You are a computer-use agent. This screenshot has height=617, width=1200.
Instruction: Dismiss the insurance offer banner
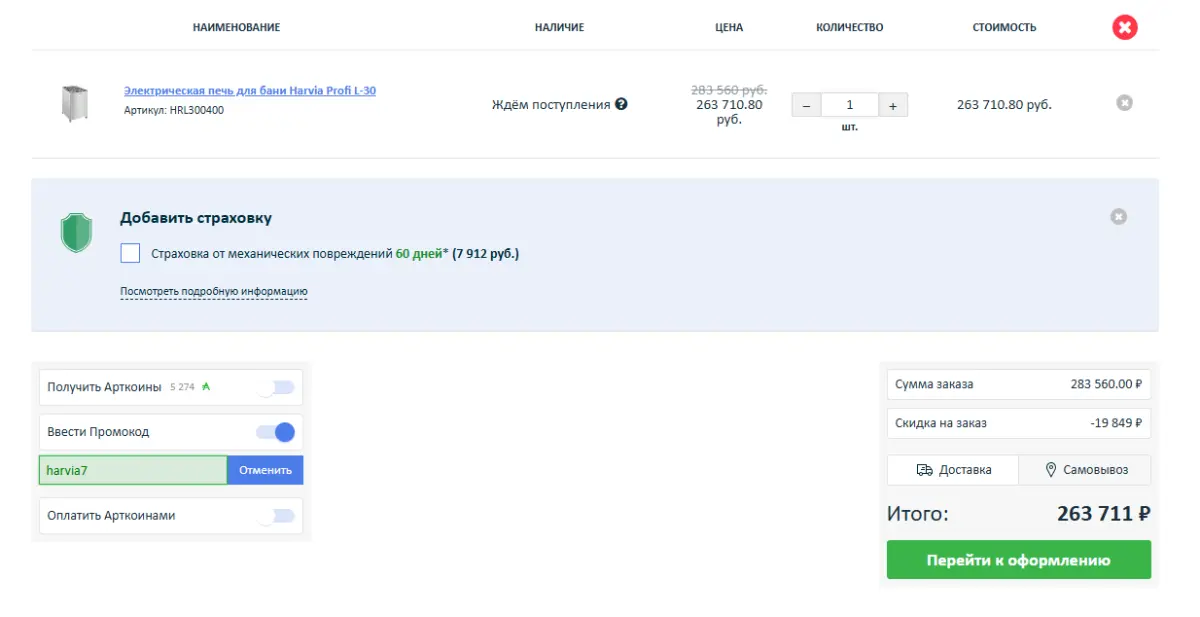coord(1119,217)
